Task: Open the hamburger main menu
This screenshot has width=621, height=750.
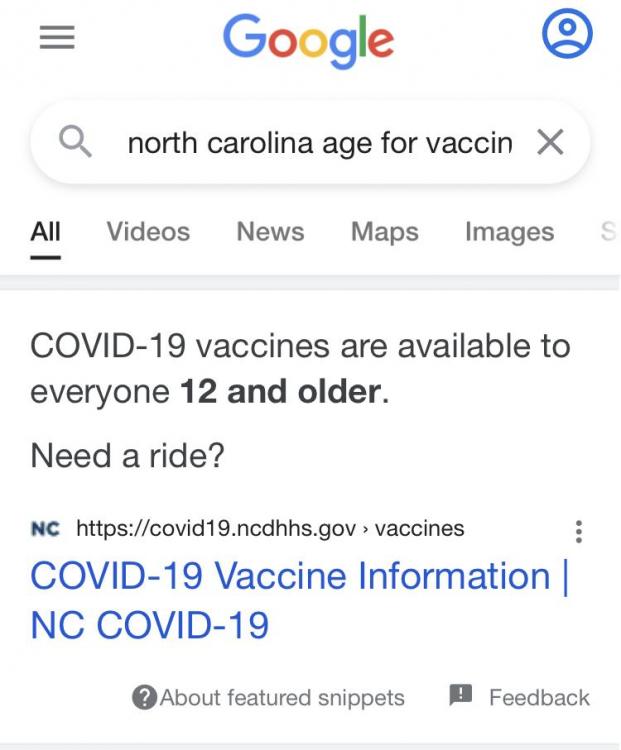Action: (x=57, y=37)
